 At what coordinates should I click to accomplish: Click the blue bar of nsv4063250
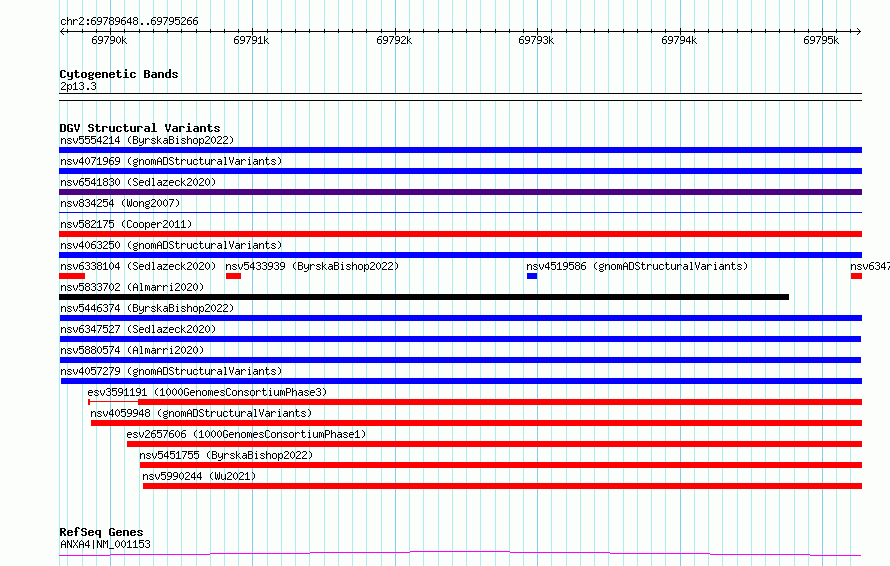460,255
